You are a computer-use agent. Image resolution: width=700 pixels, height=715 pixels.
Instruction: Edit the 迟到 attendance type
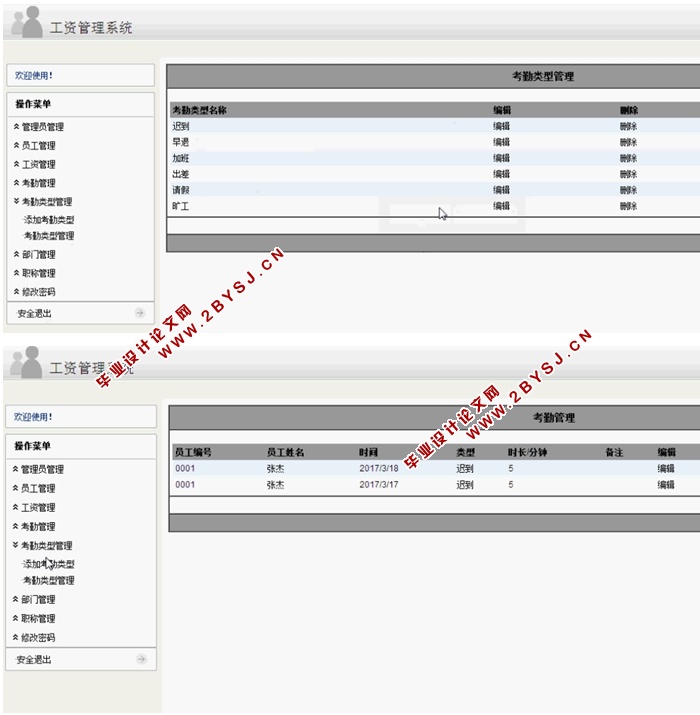point(501,126)
